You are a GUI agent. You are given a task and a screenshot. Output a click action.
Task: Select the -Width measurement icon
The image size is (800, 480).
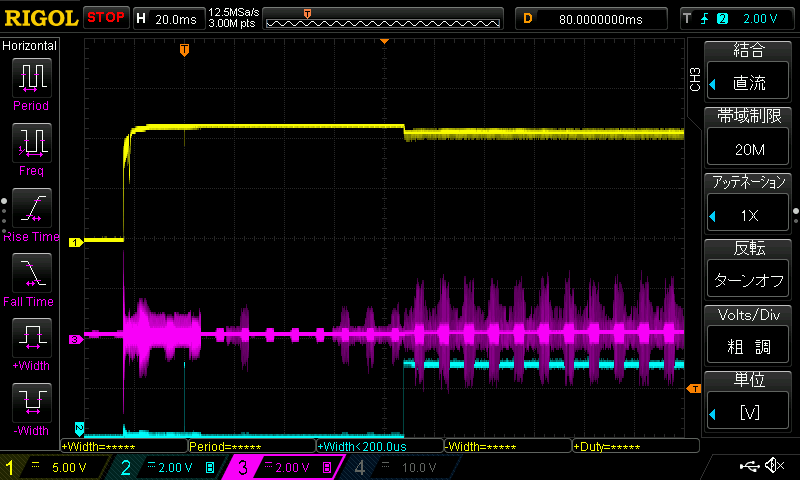pyautogui.click(x=32, y=402)
